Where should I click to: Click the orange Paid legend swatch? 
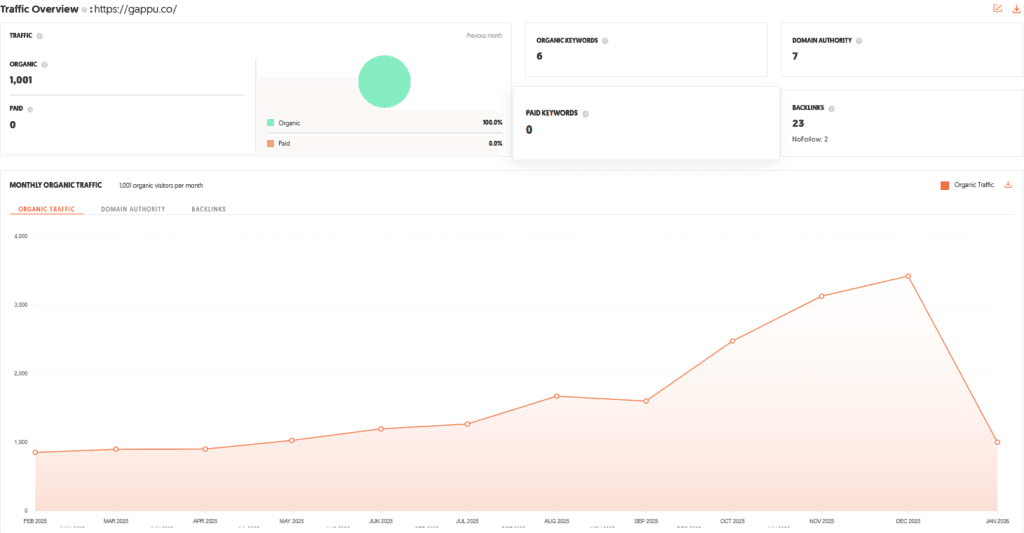point(270,143)
